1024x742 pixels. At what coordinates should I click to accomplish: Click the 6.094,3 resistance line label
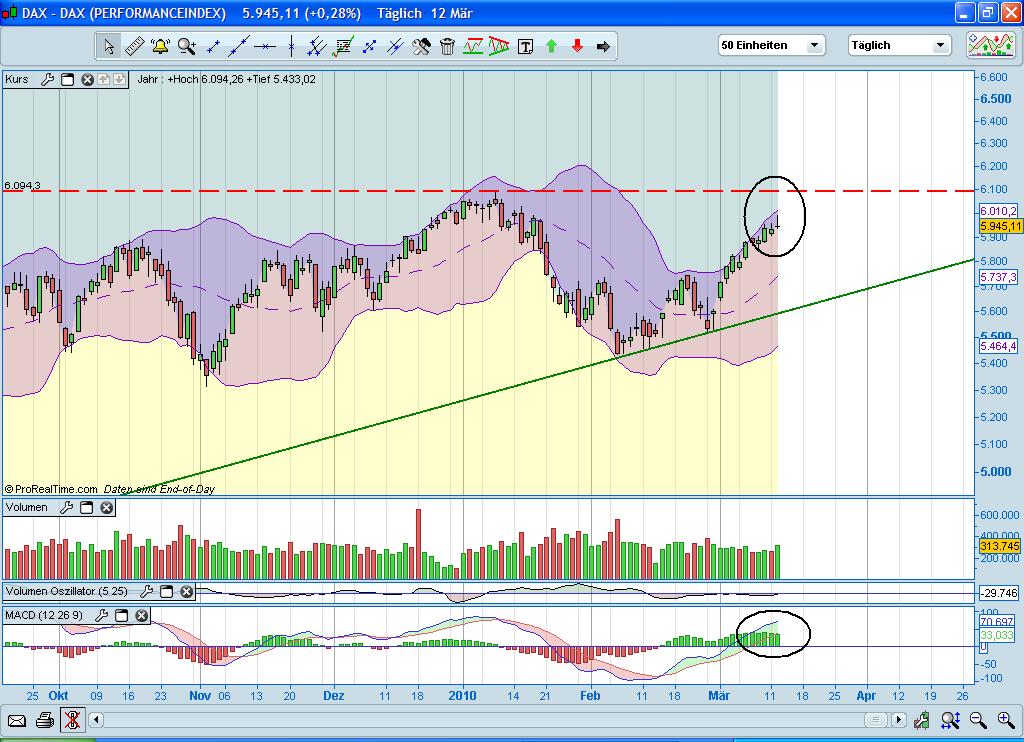click(22, 186)
